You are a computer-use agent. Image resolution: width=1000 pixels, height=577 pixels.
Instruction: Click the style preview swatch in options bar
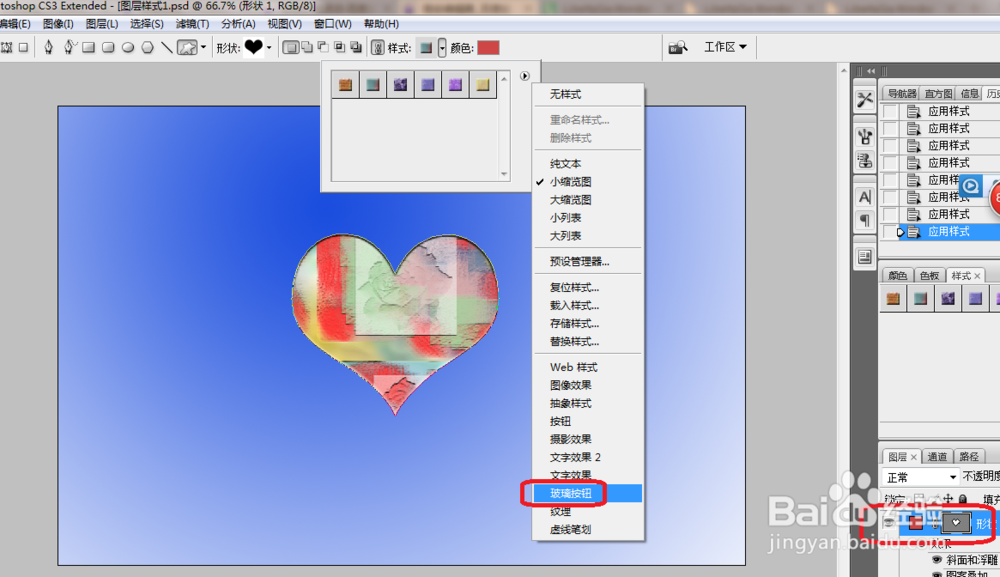[426, 48]
